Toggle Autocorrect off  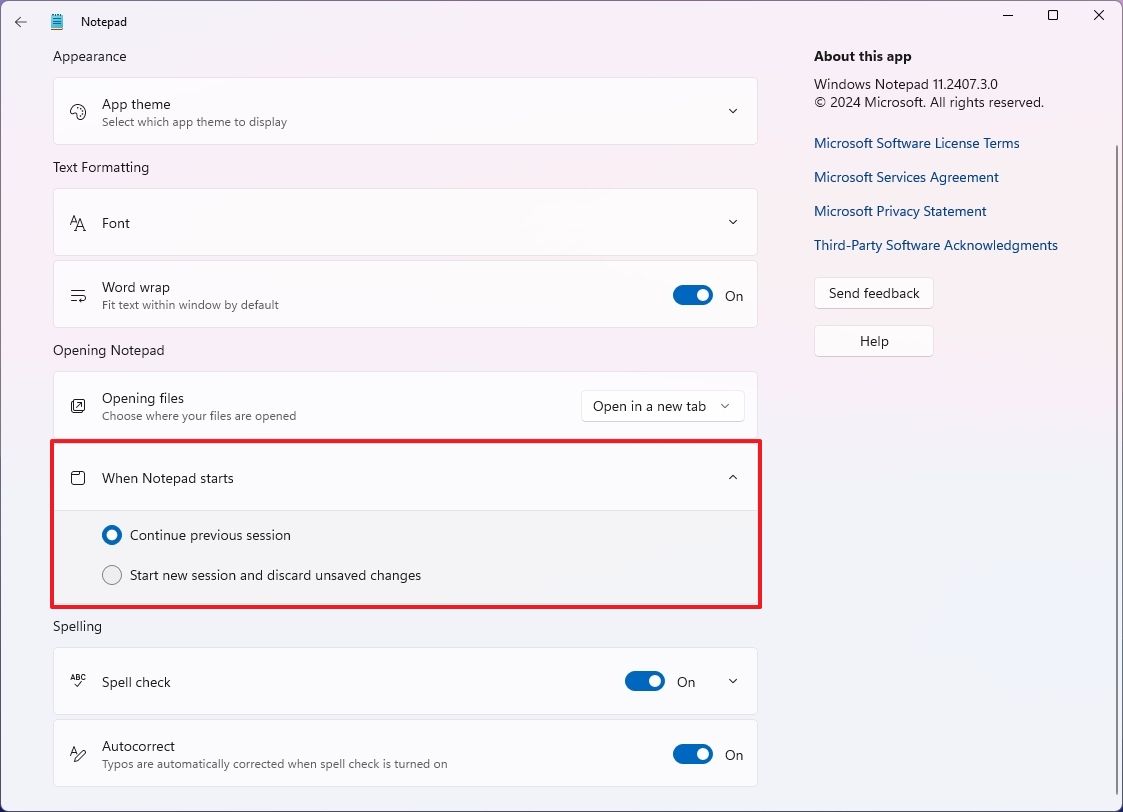(693, 754)
